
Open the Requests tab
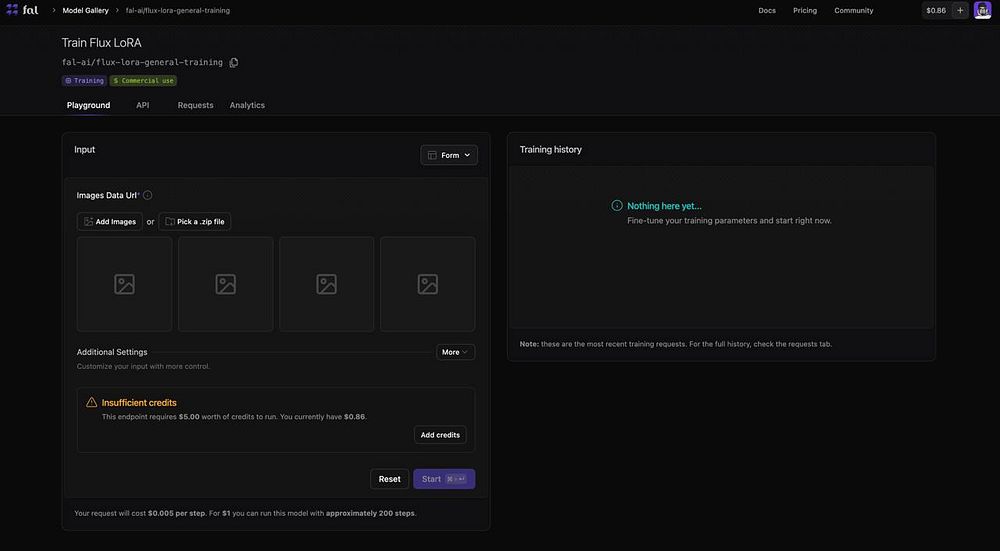coord(195,105)
